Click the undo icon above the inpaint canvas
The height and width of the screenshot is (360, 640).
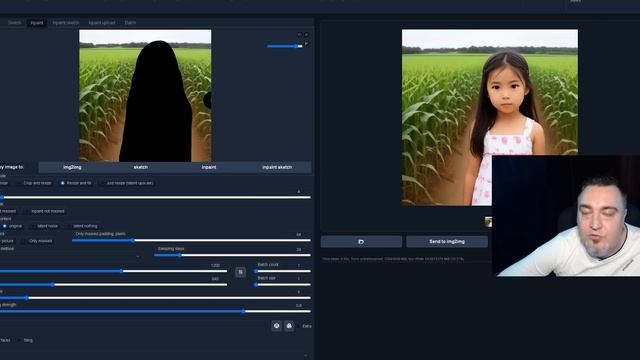(x=300, y=35)
